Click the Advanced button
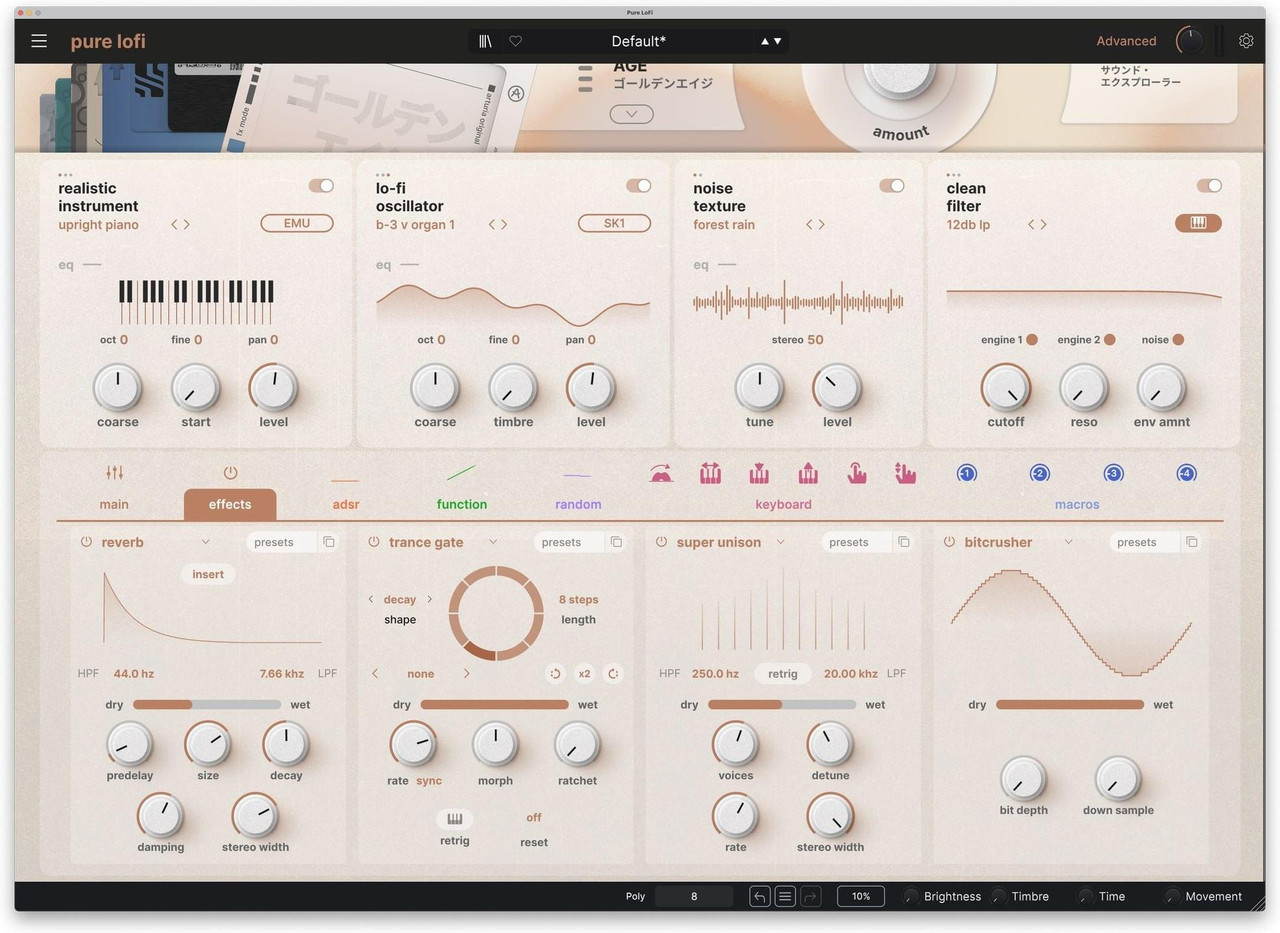 point(1126,41)
